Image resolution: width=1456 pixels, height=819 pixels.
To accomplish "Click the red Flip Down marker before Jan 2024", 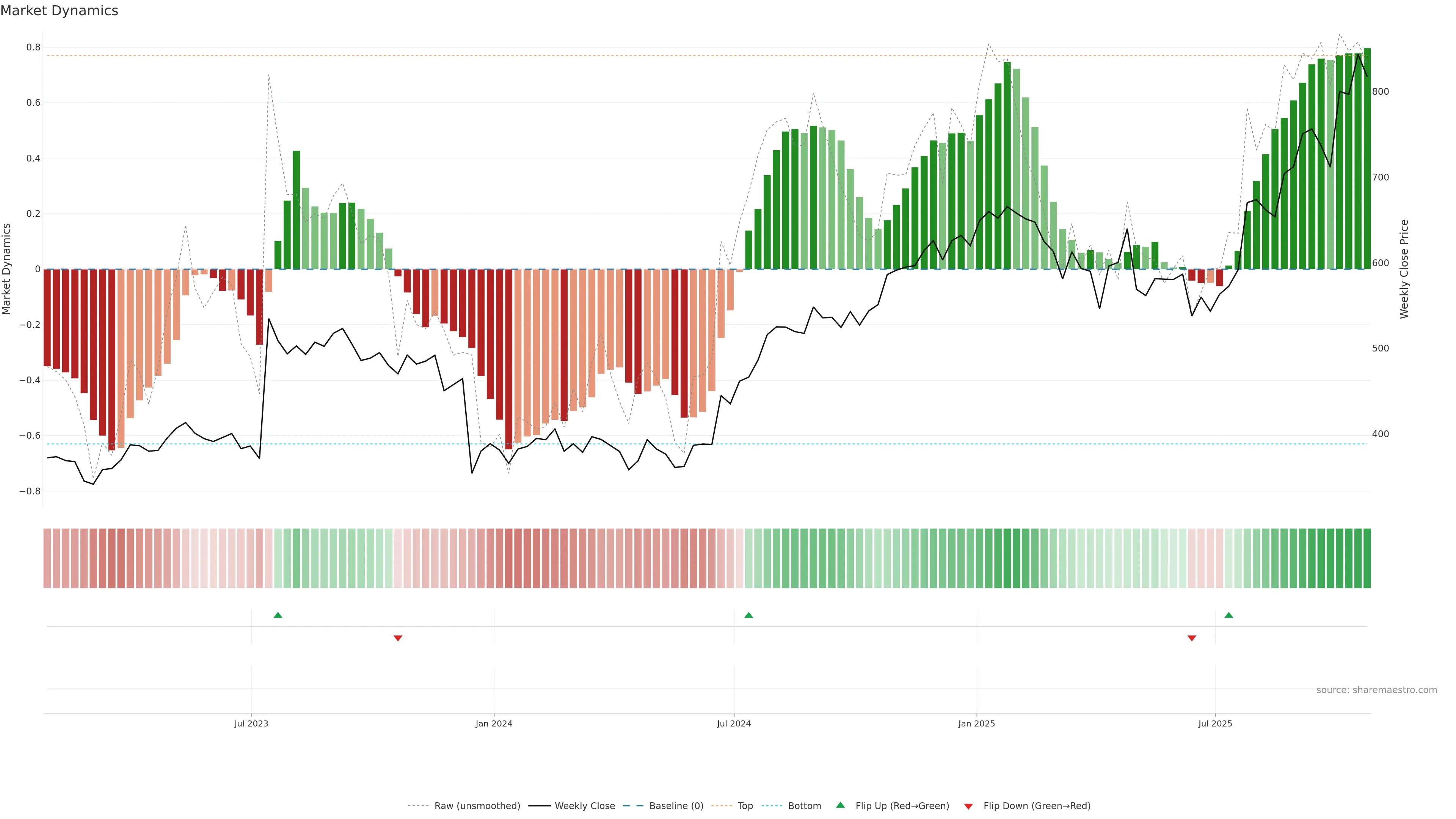I will pyautogui.click(x=398, y=638).
